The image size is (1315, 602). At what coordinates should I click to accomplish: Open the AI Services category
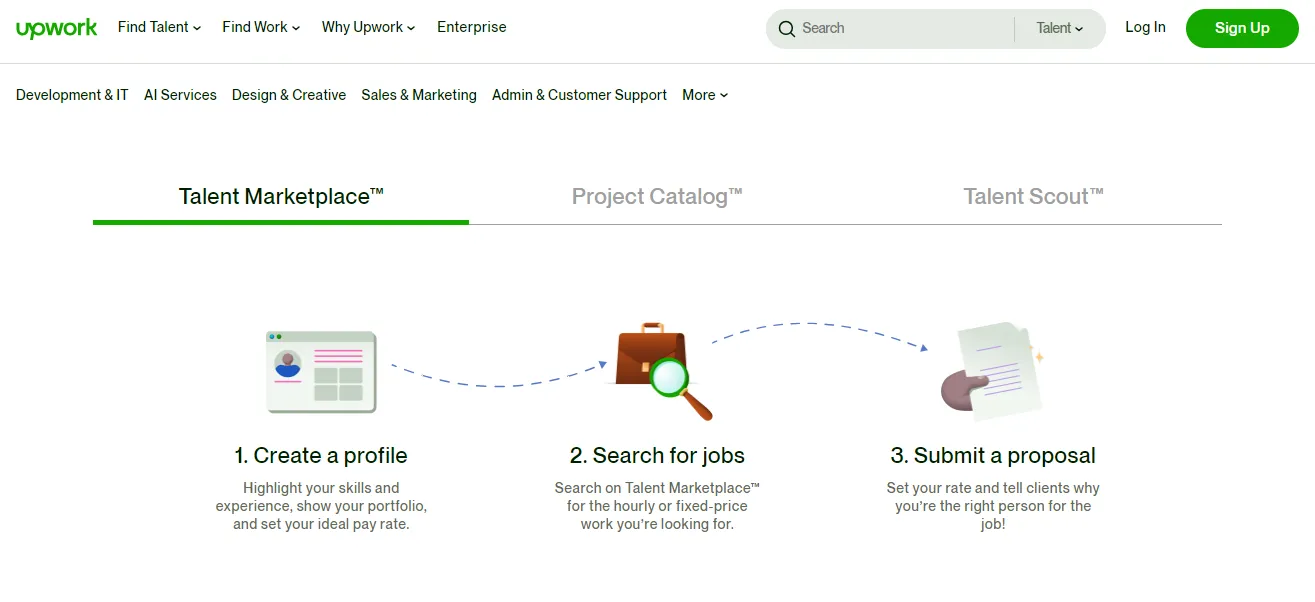point(180,95)
